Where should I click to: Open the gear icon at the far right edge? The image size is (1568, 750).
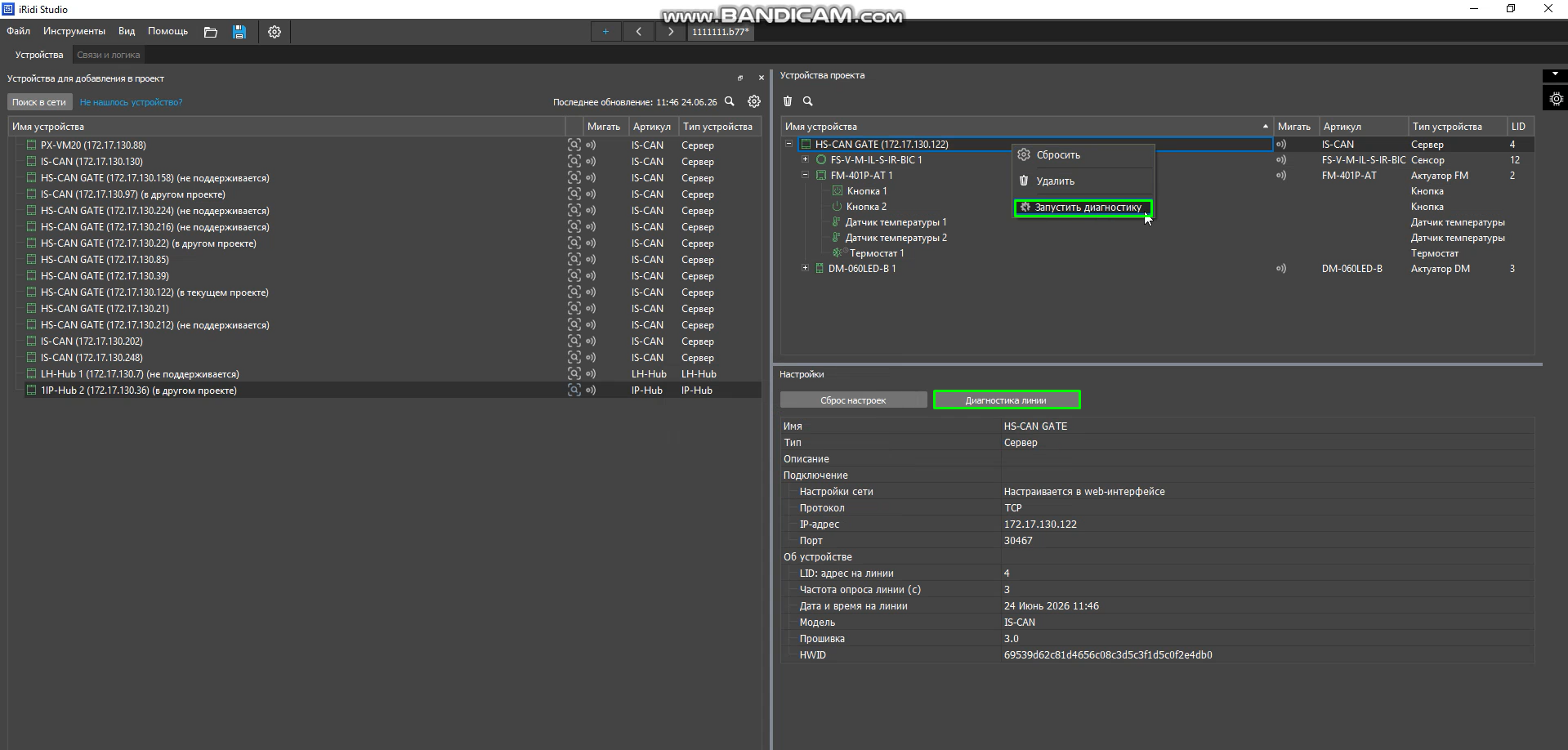coord(1556,100)
